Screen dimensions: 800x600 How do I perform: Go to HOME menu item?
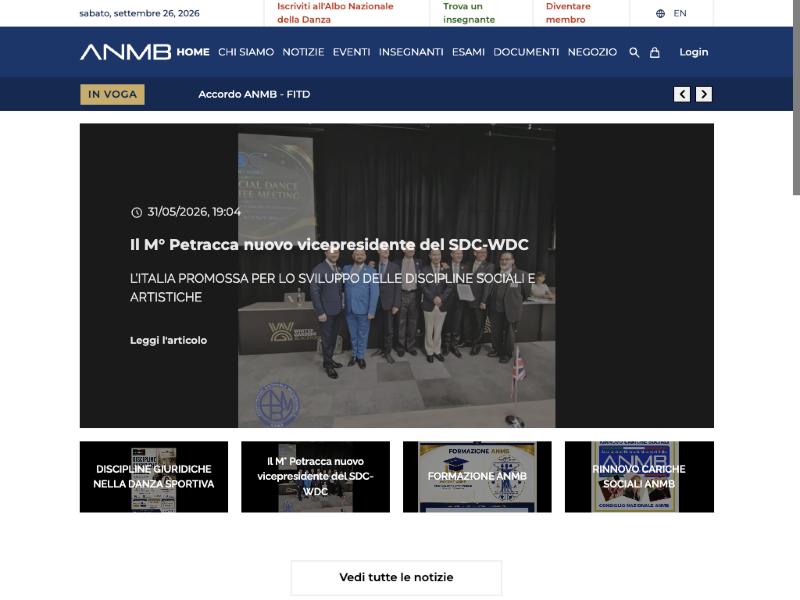pos(193,52)
